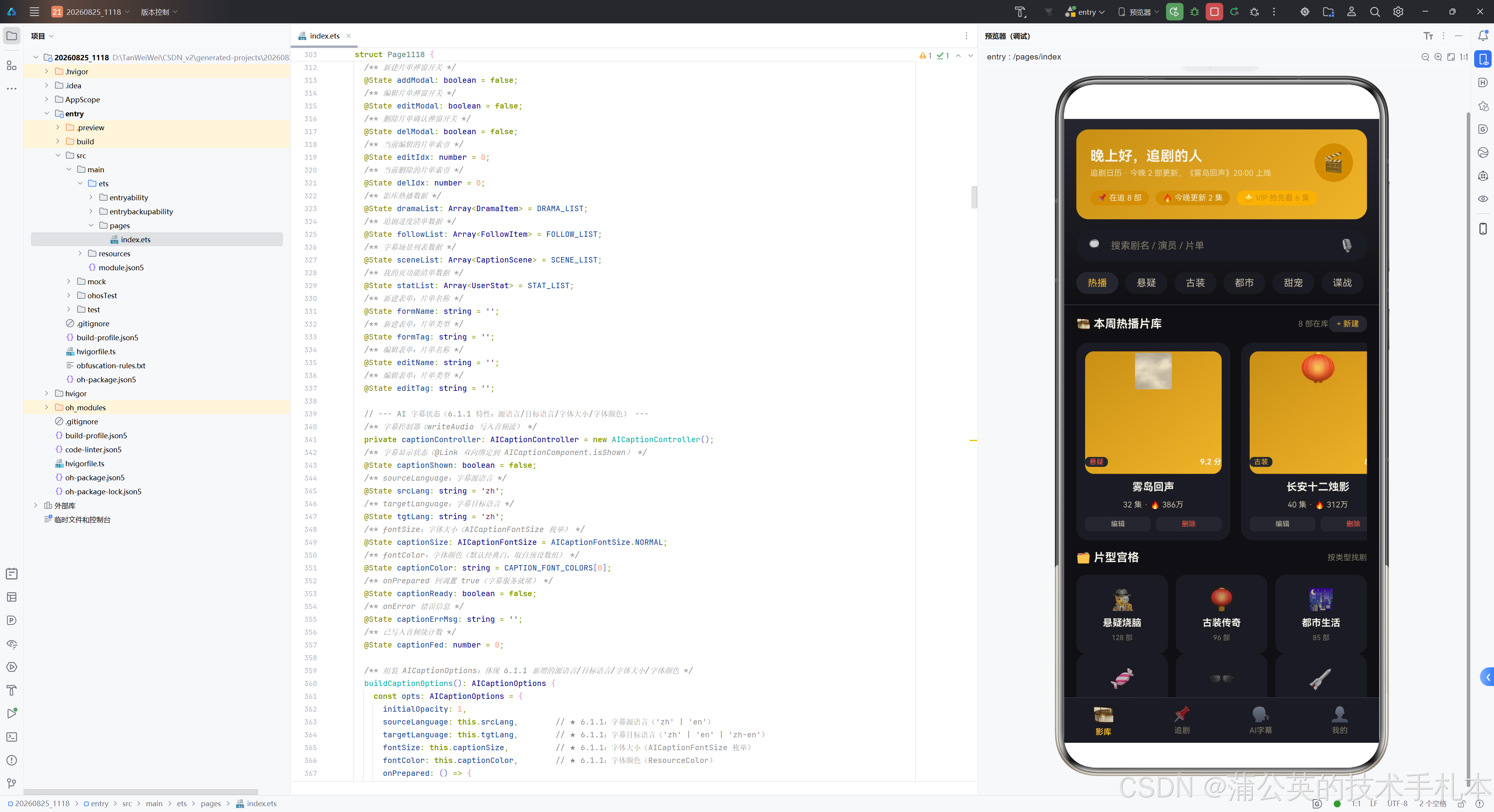Viewport: 1494px width, 812px height.
Task: Click the device icon on the right strip
Action: coord(1483,228)
